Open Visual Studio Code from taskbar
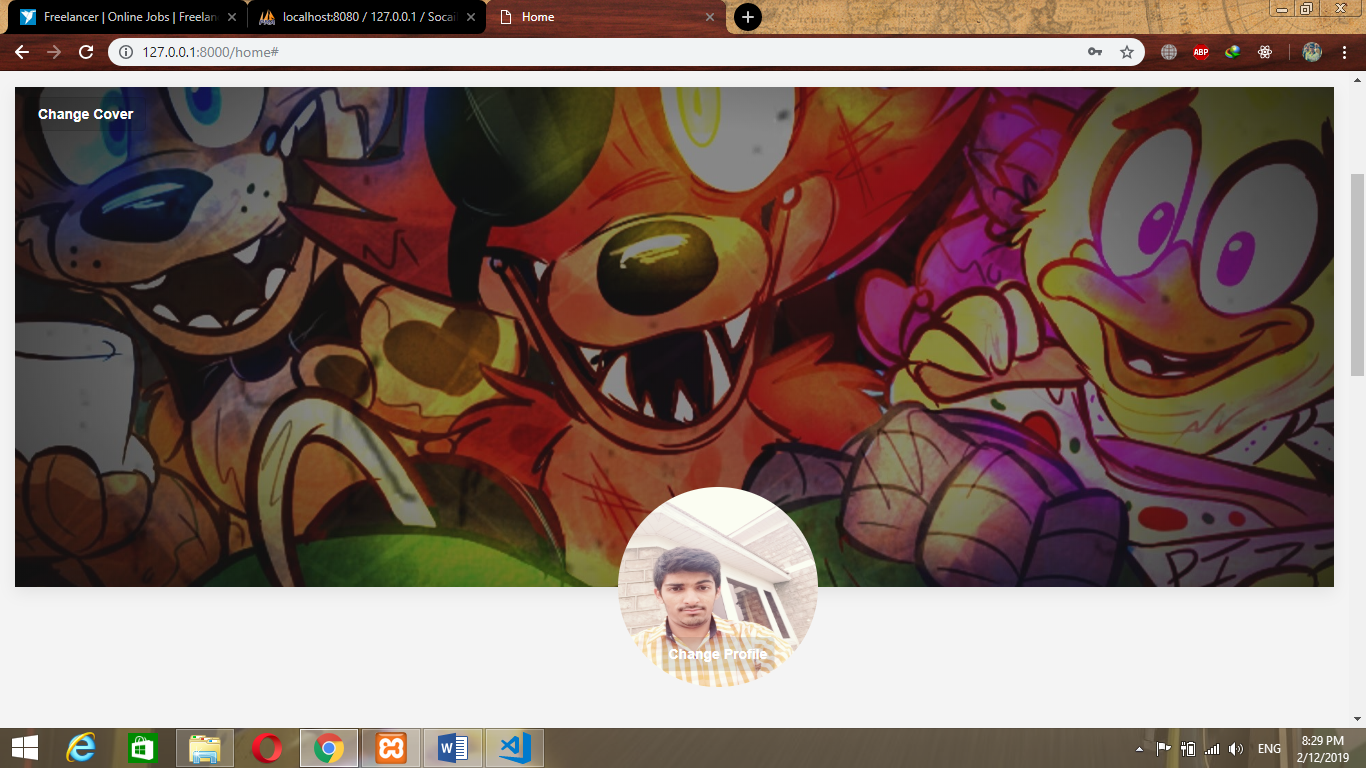 (x=515, y=748)
